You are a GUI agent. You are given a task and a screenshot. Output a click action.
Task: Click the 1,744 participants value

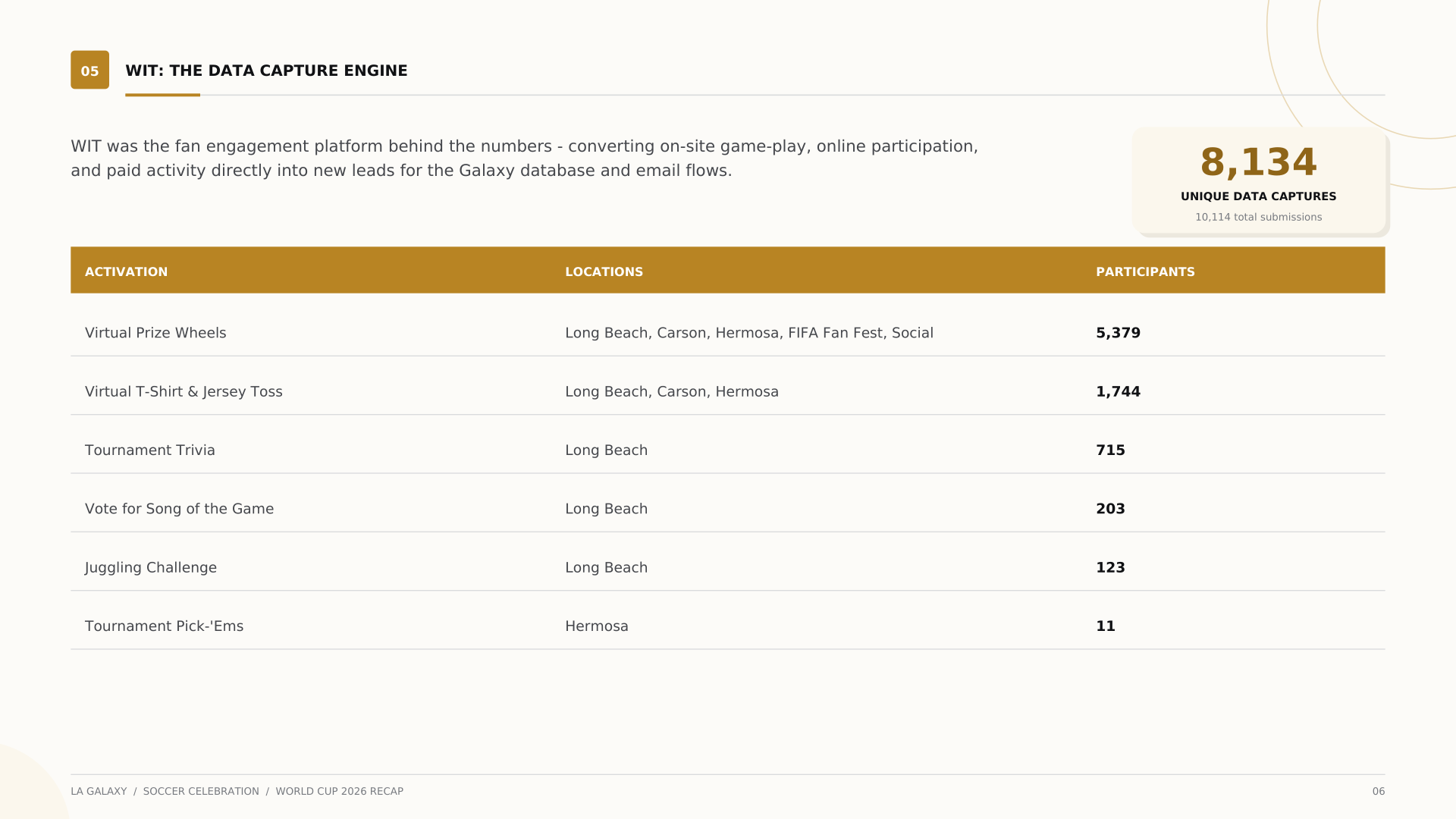point(1118,391)
